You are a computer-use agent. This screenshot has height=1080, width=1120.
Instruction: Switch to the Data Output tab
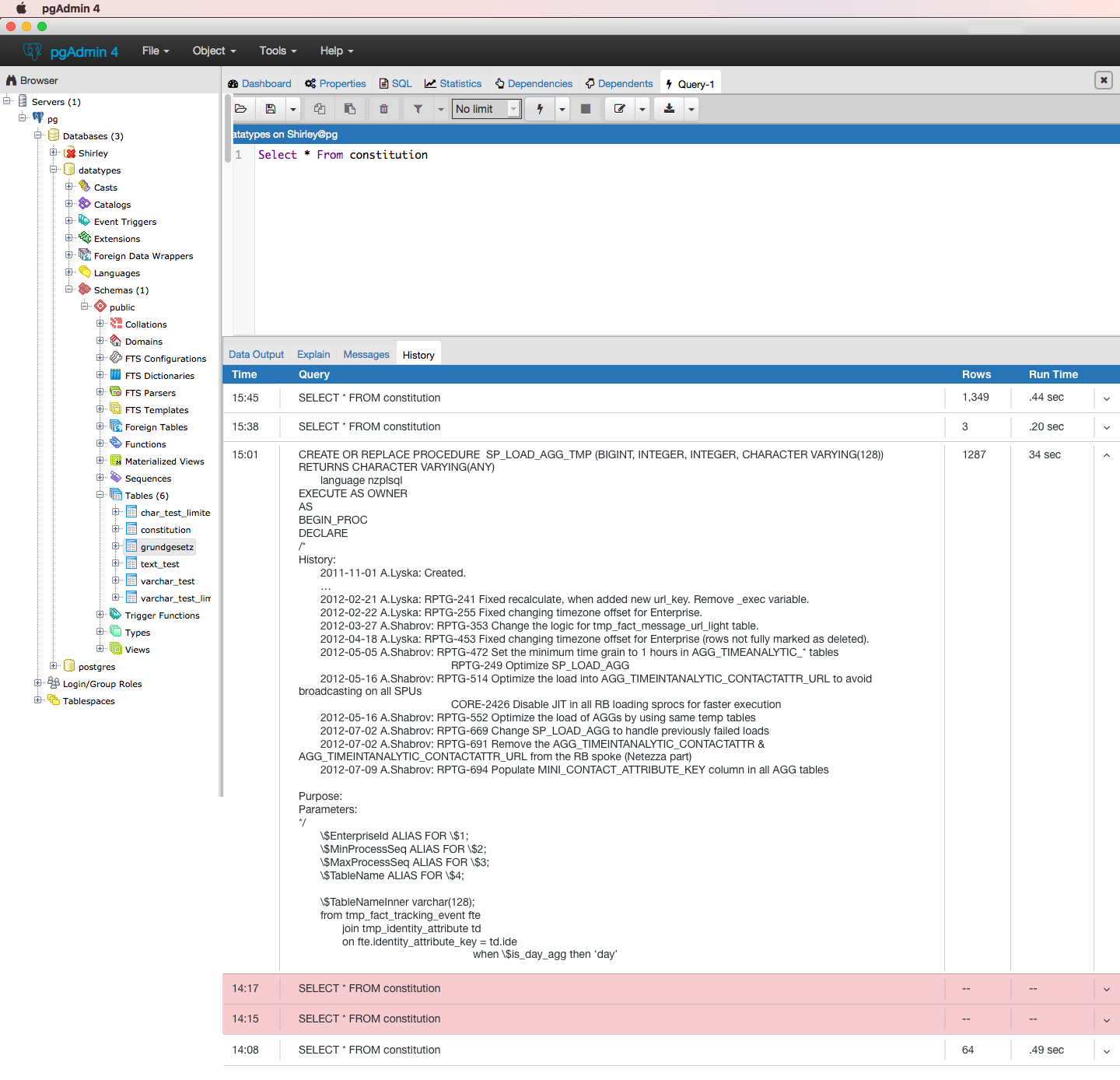tap(256, 355)
